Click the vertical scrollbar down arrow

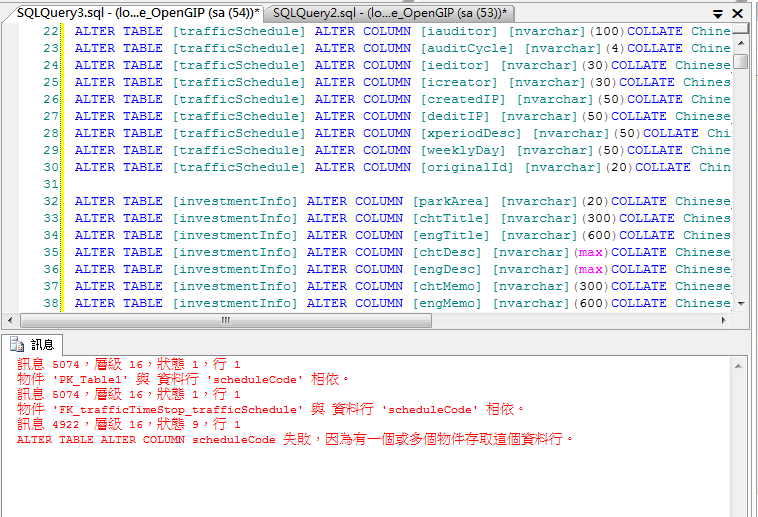pyautogui.click(x=740, y=303)
